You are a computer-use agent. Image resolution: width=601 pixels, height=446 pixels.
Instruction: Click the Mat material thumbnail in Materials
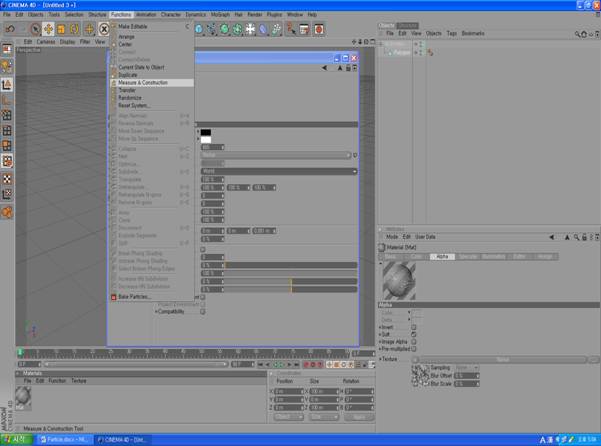(x=23, y=397)
